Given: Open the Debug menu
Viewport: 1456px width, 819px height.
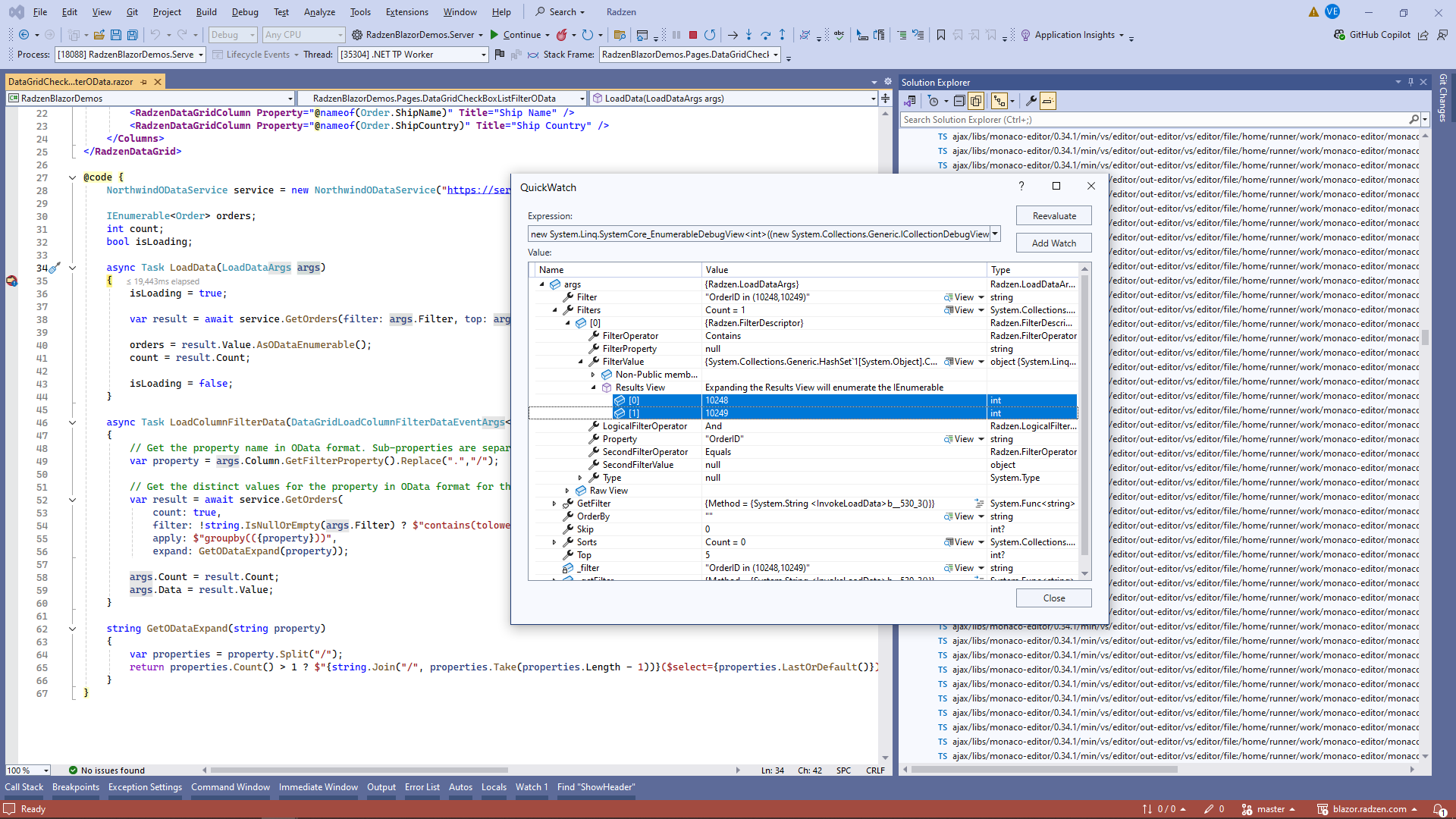Looking at the screenshot, I should click(244, 12).
